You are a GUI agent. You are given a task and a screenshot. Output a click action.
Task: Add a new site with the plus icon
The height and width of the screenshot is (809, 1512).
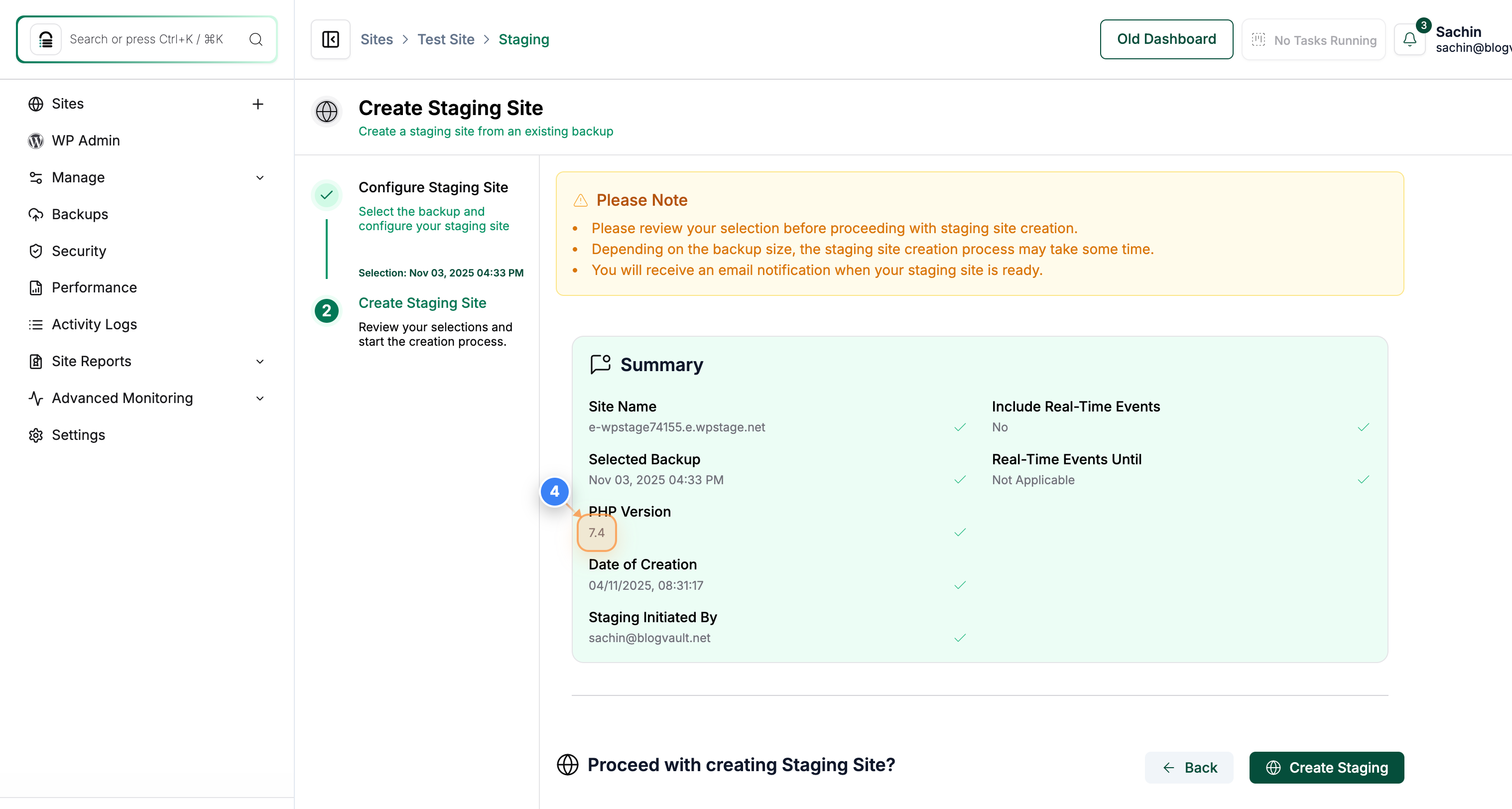click(257, 104)
